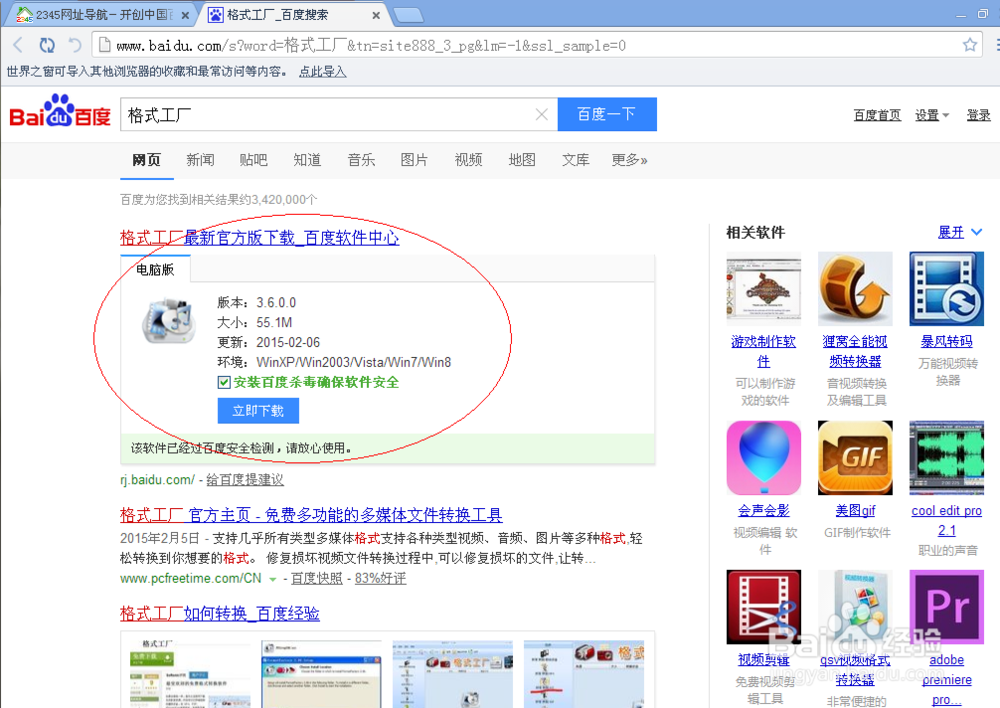The width and height of the screenshot is (1000, 708).
Task: Click the 83%好评 rating link
Action: click(380, 578)
